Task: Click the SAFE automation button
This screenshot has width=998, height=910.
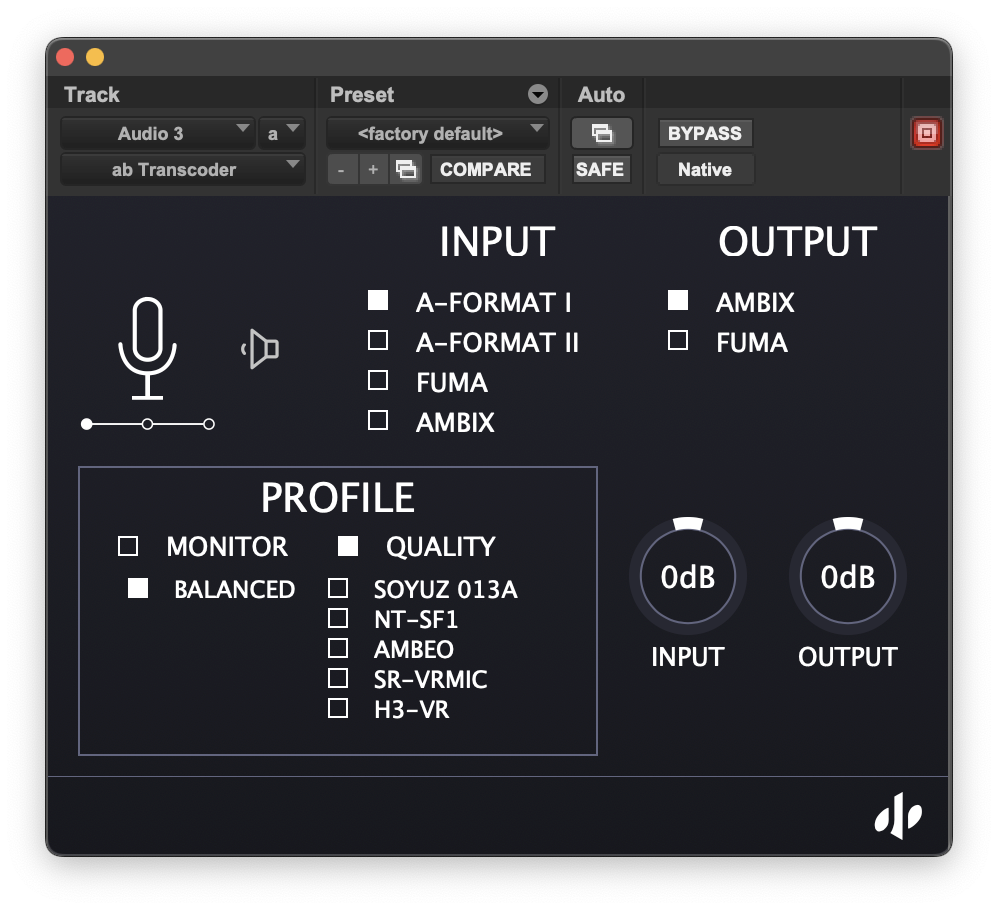Action: [599, 169]
